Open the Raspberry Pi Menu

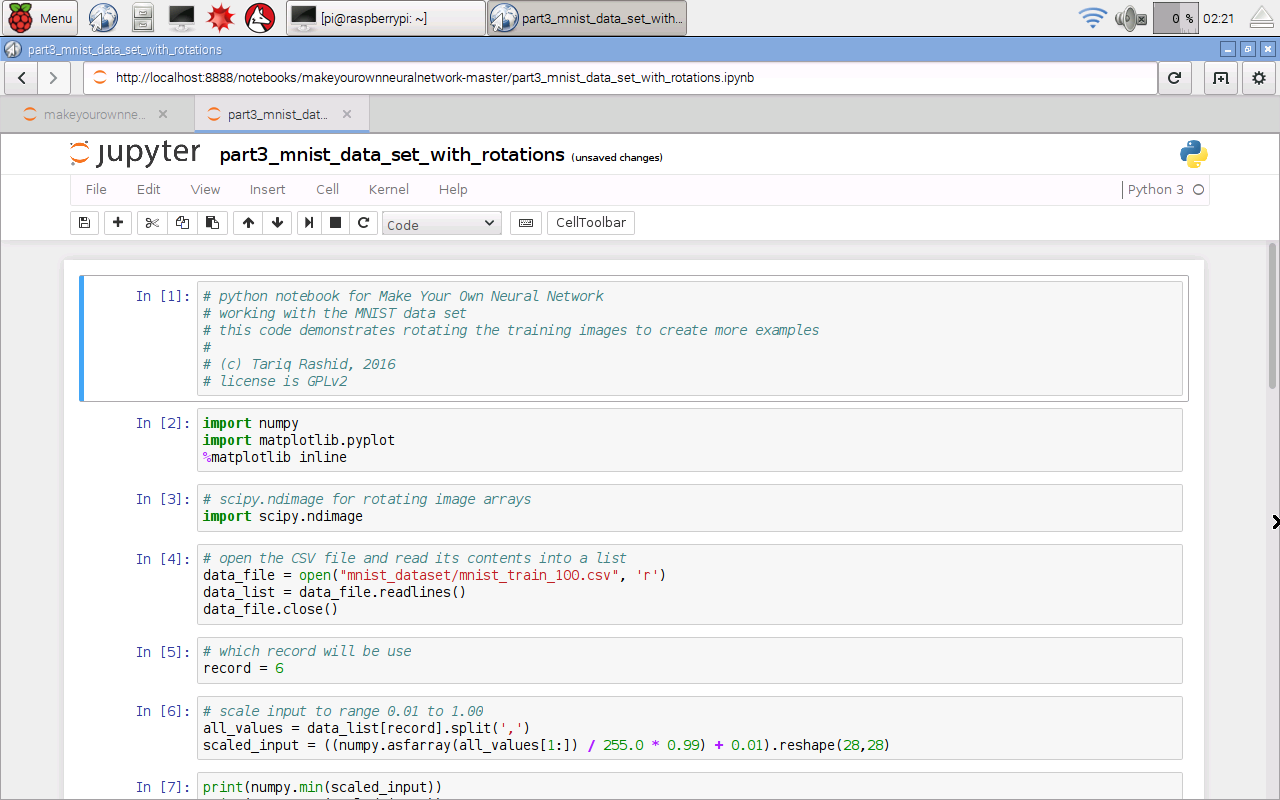tap(41, 18)
